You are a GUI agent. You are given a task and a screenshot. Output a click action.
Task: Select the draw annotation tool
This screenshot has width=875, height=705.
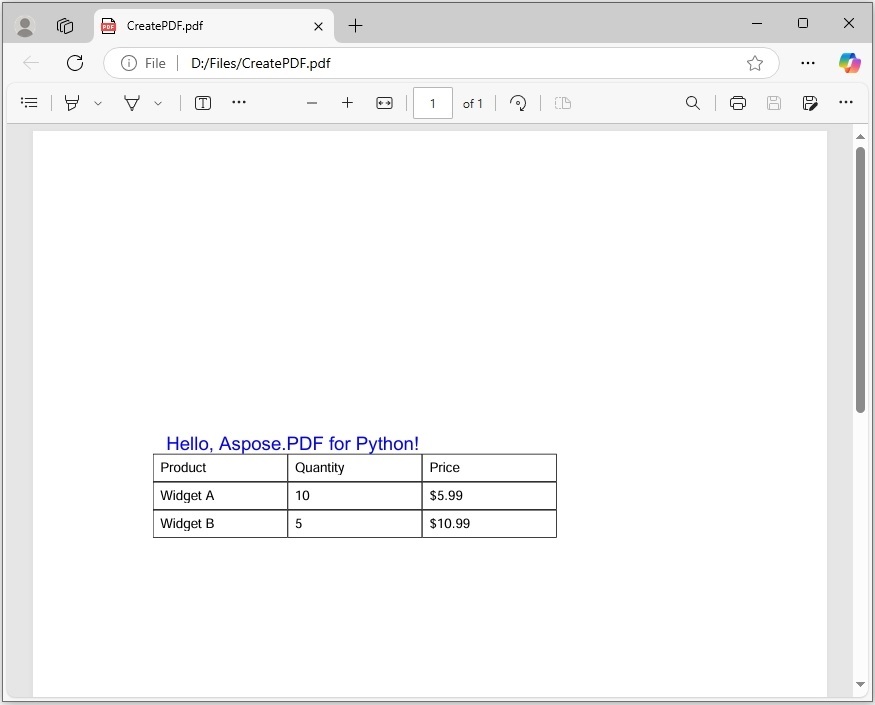pyautogui.click(x=131, y=102)
